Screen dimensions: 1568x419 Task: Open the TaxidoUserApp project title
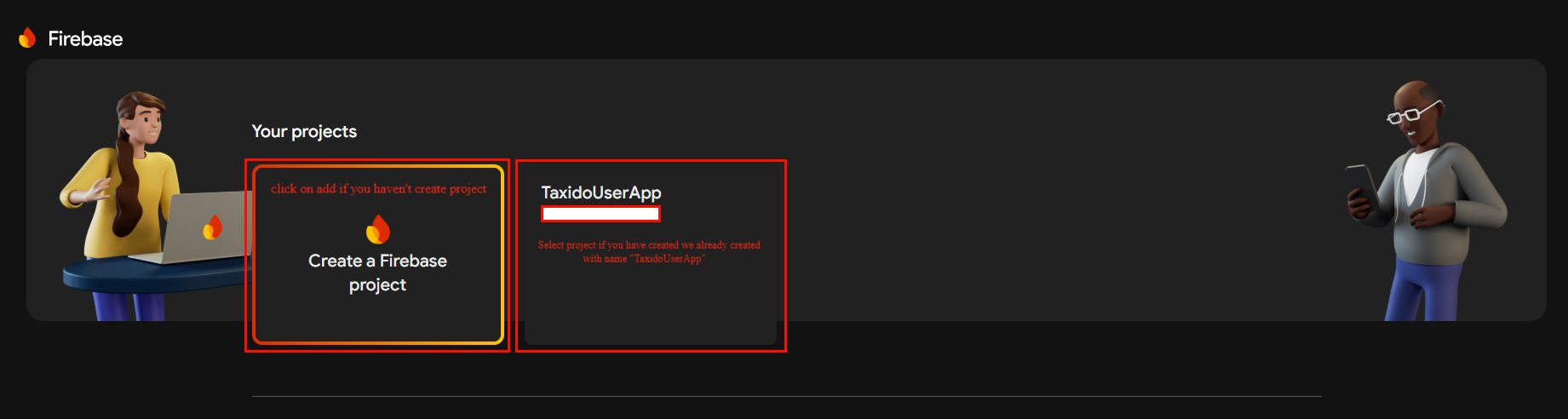[x=601, y=192]
